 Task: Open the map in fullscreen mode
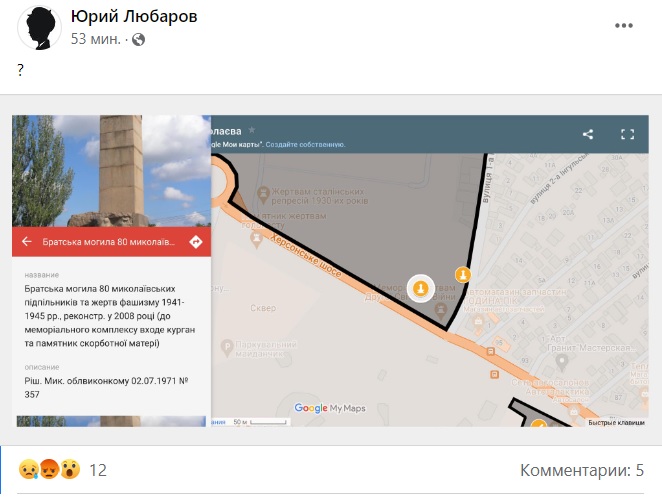point(628,134)
